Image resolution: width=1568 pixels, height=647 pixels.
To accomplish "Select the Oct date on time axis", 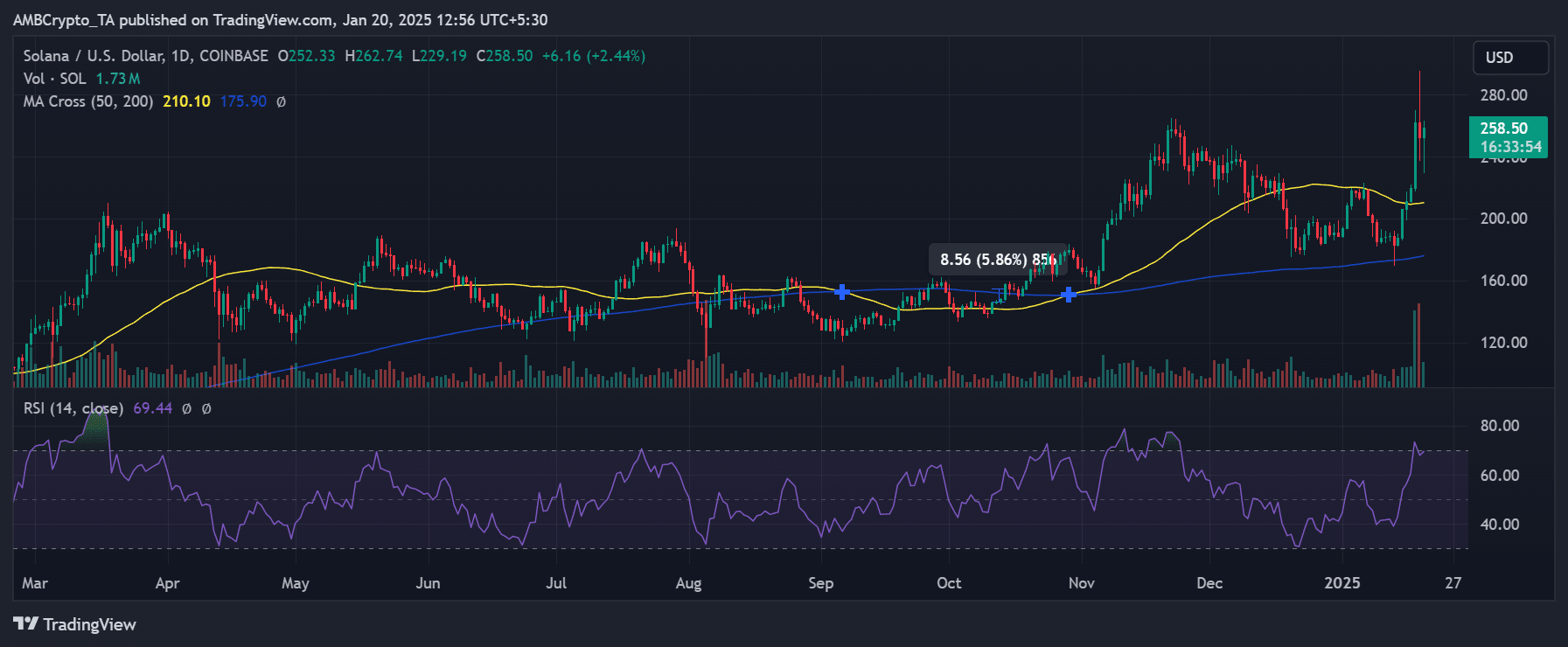I will tap(949, 583).
